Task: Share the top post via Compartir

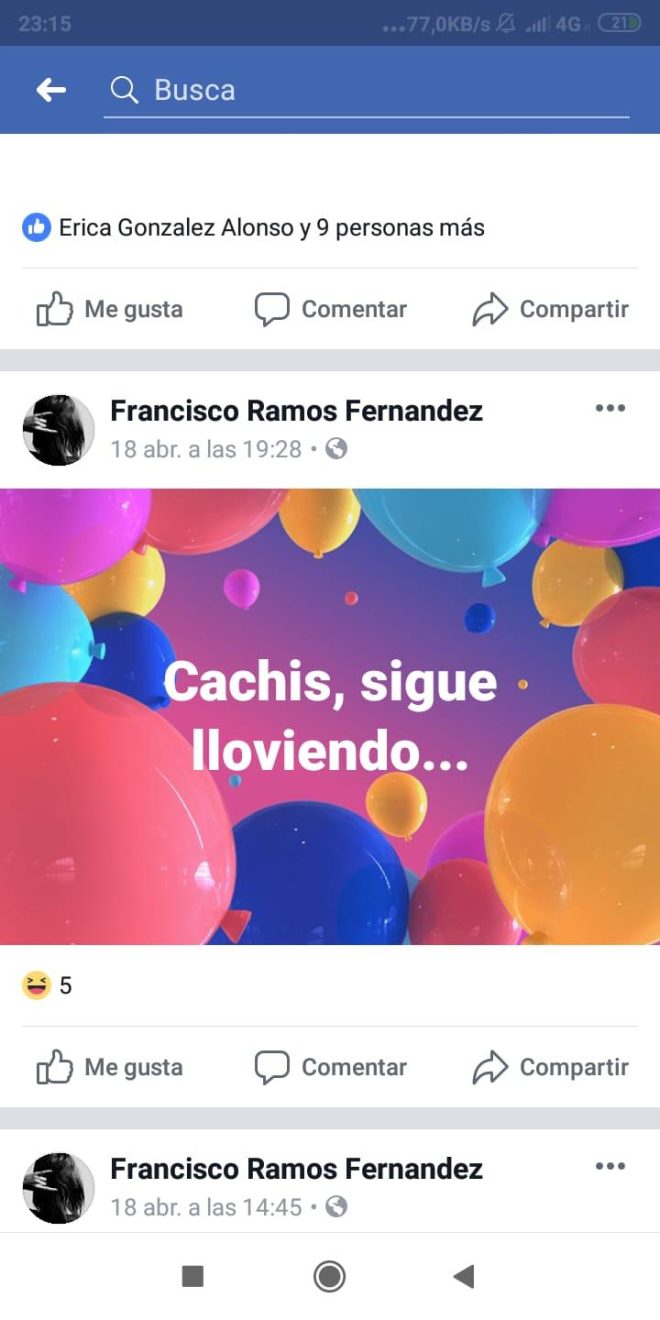Action: pyautogui.click(x=550, y=309)
